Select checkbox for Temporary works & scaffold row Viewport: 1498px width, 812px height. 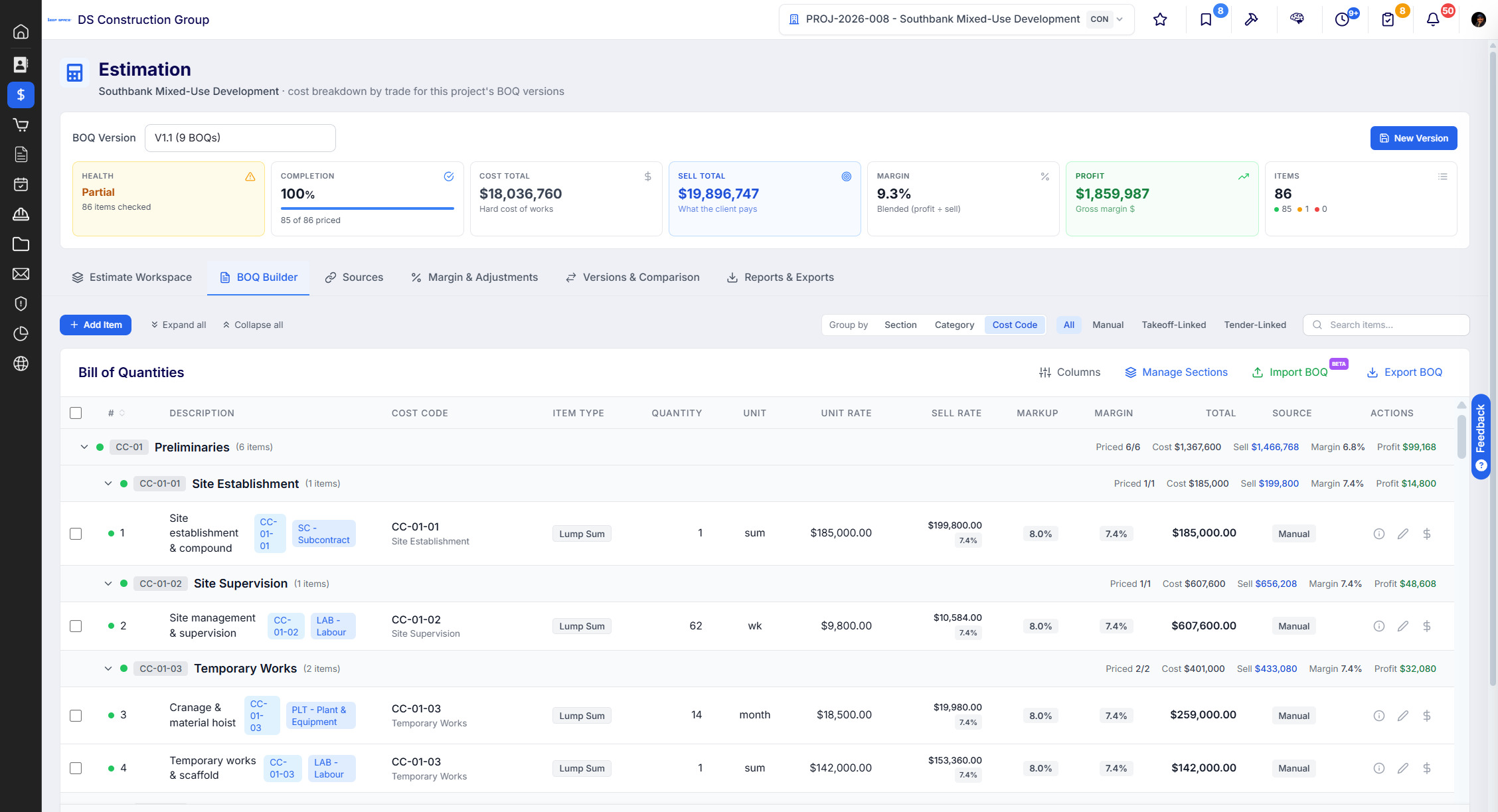pos(76,768)
